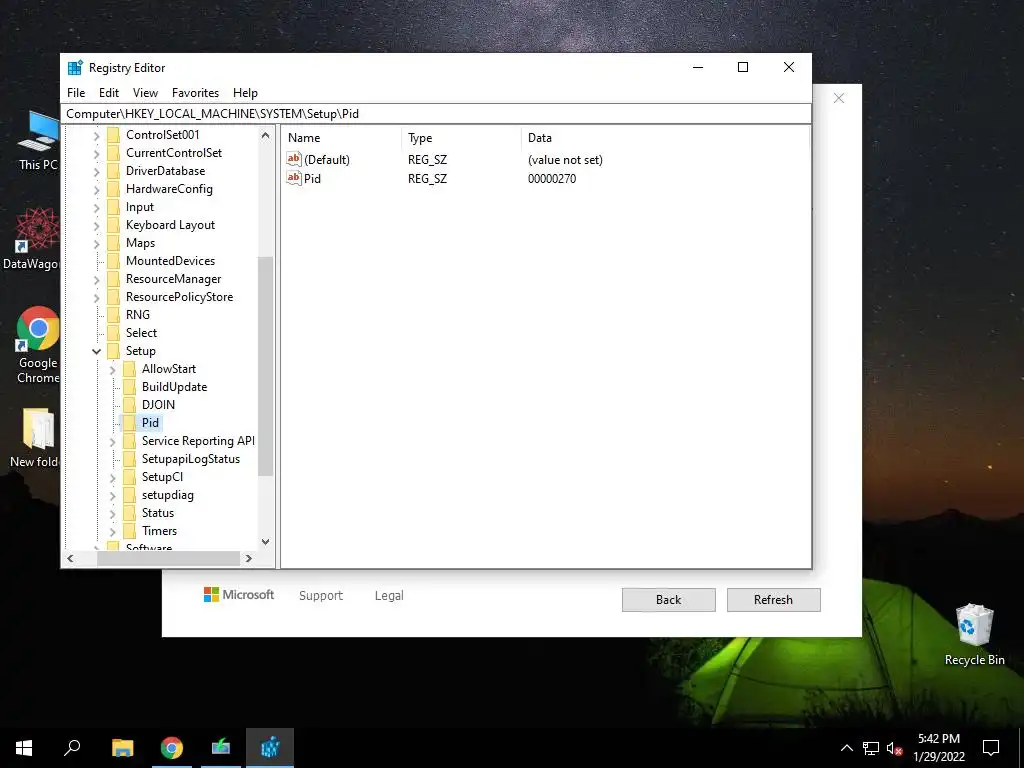Select the SetupapiLogStatus tree key

[x=191, y=459]
